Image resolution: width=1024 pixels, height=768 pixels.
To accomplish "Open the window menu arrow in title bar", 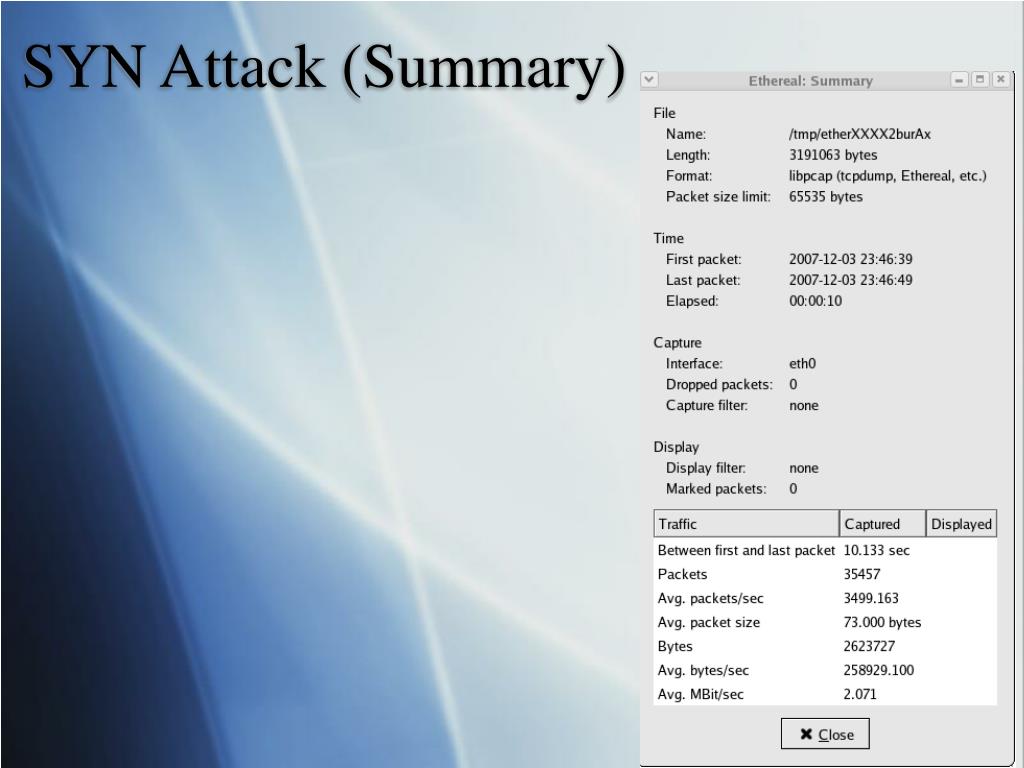I will (649, 80).
